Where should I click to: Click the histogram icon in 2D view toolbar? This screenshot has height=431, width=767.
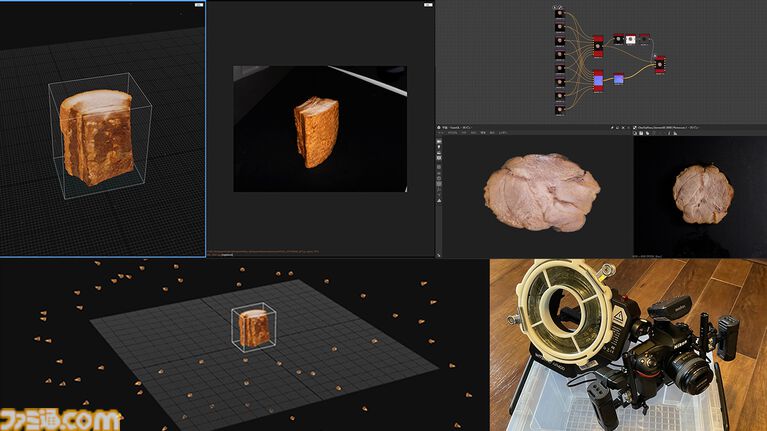tap(675, 133)
